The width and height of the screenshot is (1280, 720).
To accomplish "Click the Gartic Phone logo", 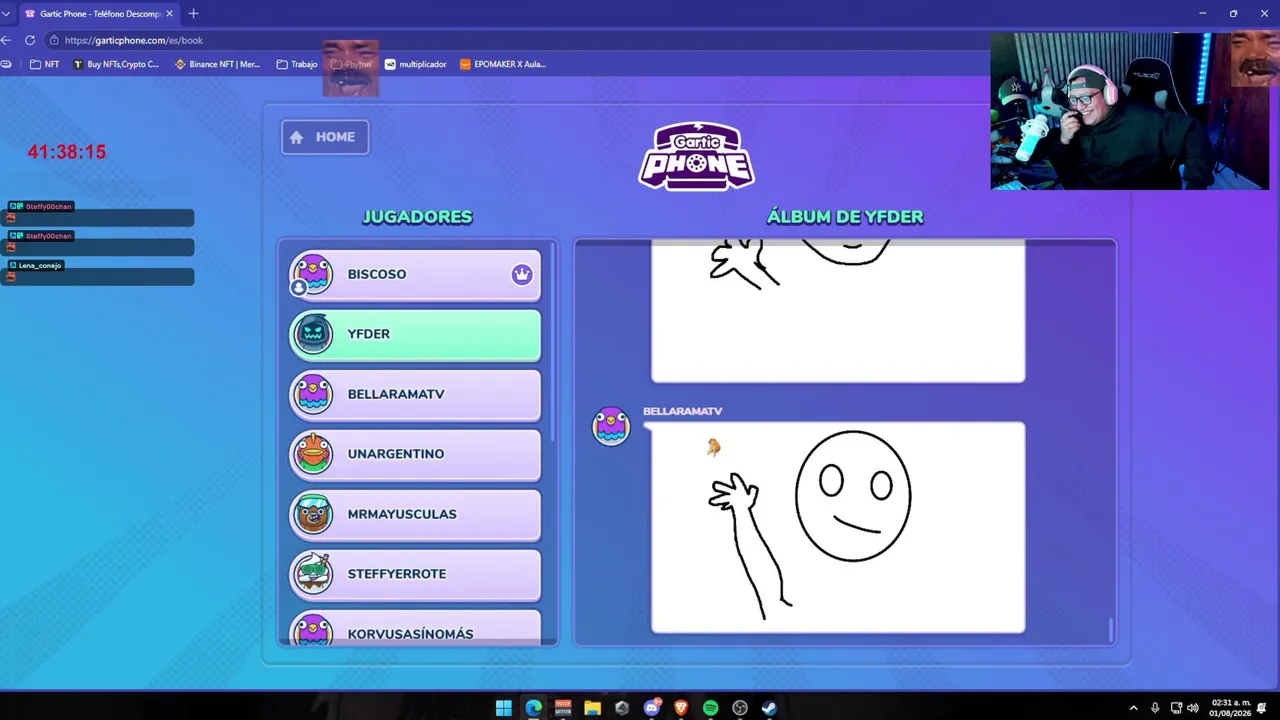I will 697,156.
